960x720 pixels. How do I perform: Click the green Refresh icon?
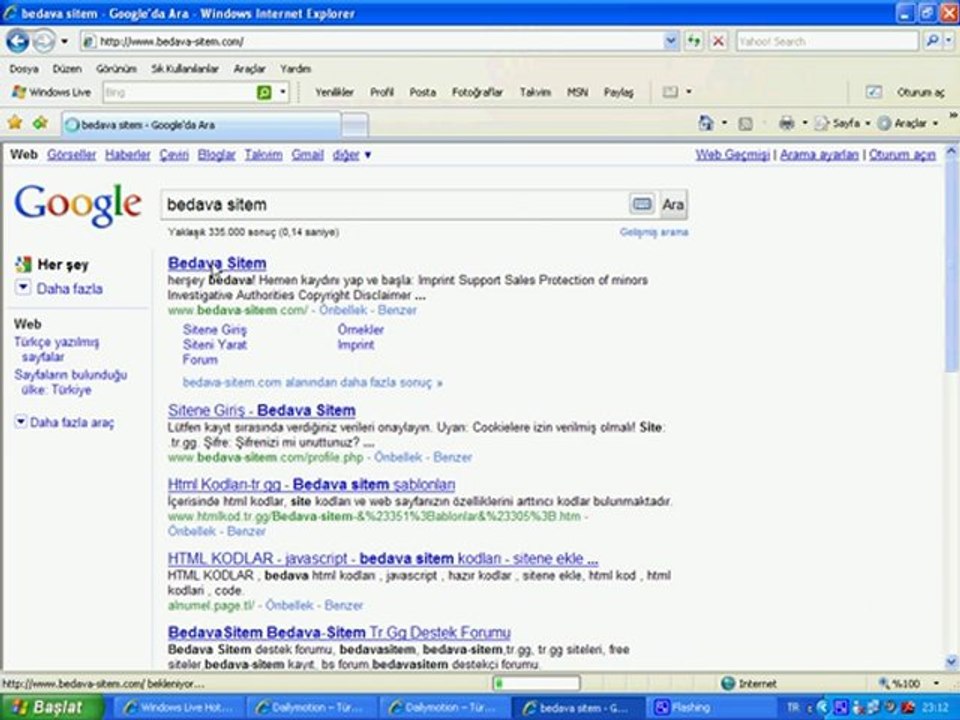point(693,42)
